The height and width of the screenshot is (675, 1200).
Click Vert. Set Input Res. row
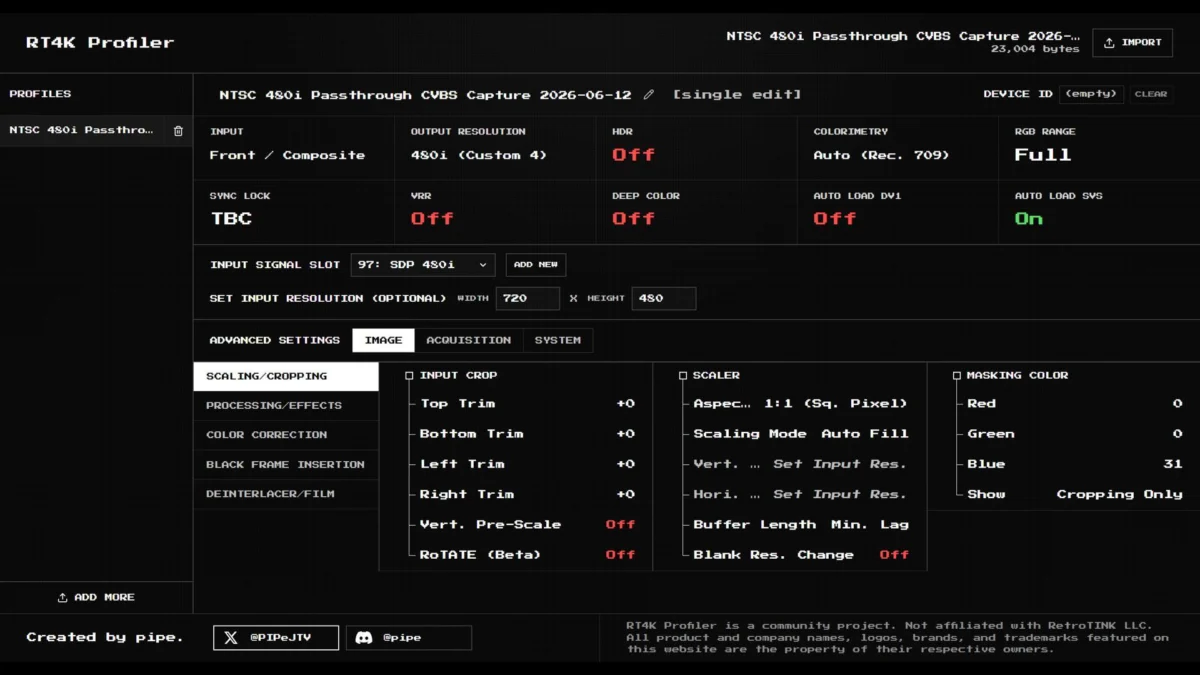[800, 464]
